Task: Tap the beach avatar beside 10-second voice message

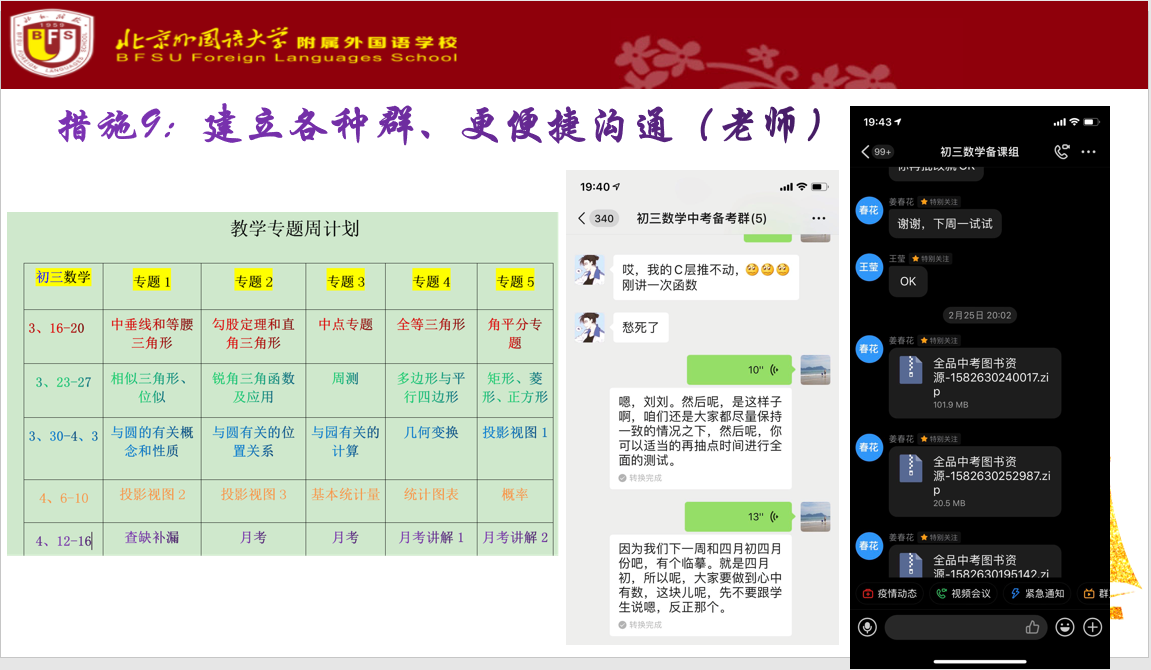Action: (815, 370)
